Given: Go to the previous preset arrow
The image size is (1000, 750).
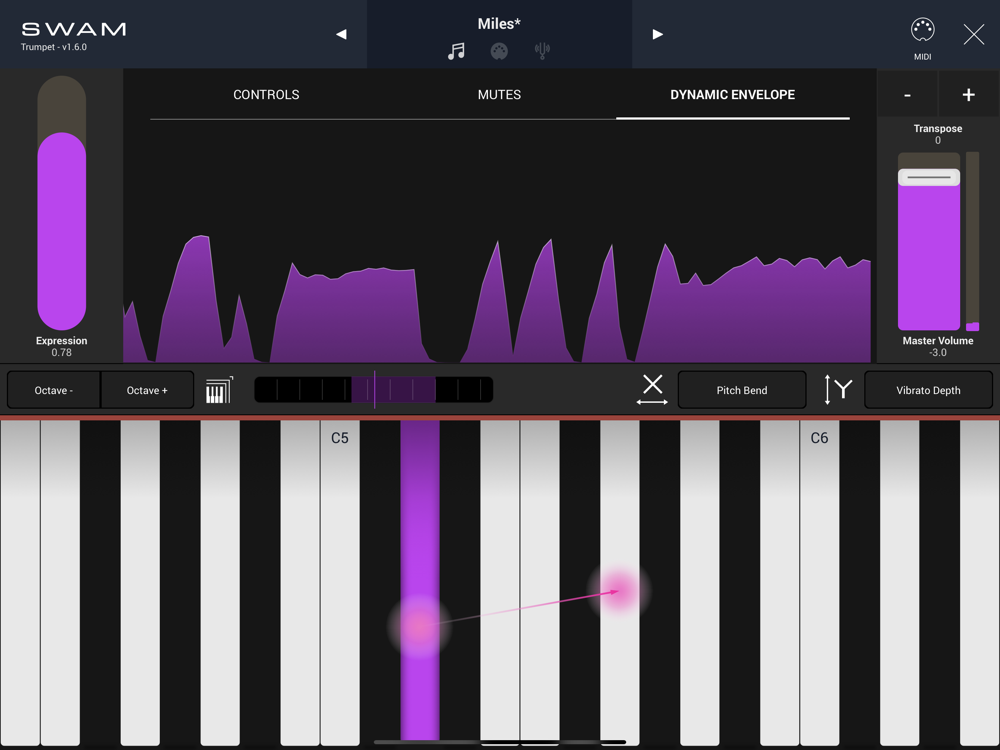Looking at the screenshot, I should pyautogui.click(x=341, y=34).
